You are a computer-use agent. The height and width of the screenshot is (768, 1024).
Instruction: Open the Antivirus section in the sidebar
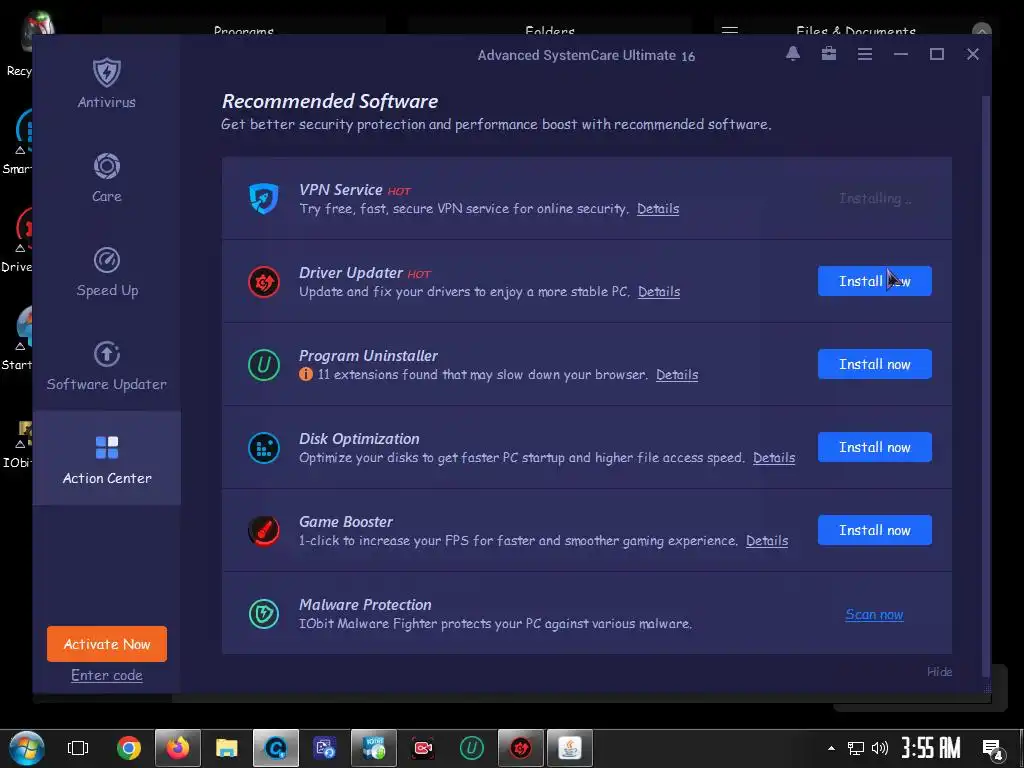pos(106,83)
